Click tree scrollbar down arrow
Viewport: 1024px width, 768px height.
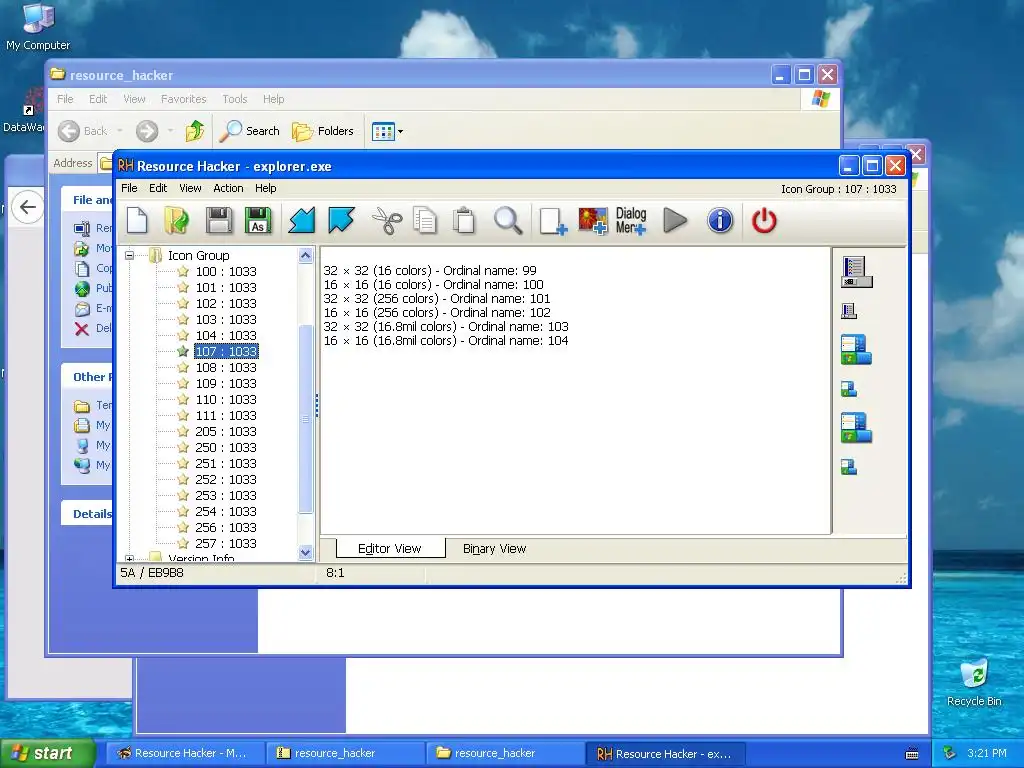tap(305, 552)
